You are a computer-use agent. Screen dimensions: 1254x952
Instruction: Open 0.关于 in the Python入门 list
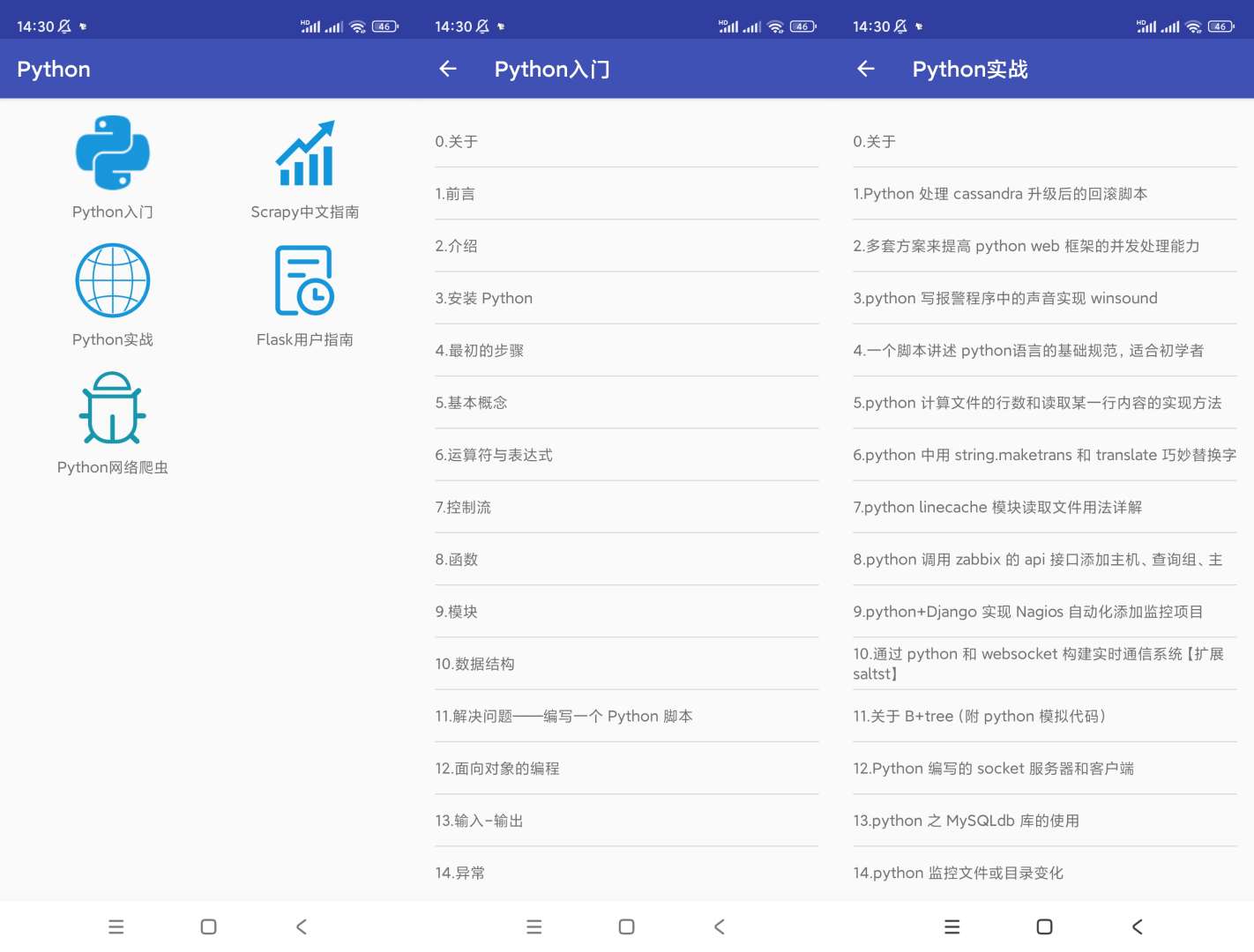pos(627,141)
